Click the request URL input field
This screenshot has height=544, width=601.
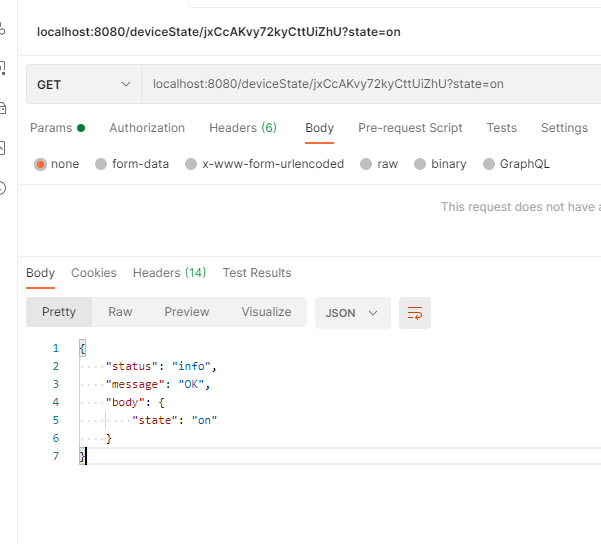pyautogui.click(x=370, y=85)
